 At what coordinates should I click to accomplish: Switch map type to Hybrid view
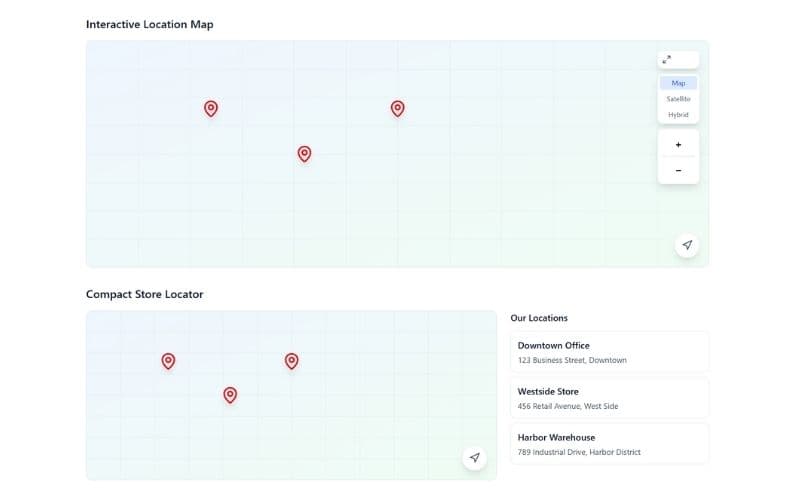pos(678,115)
